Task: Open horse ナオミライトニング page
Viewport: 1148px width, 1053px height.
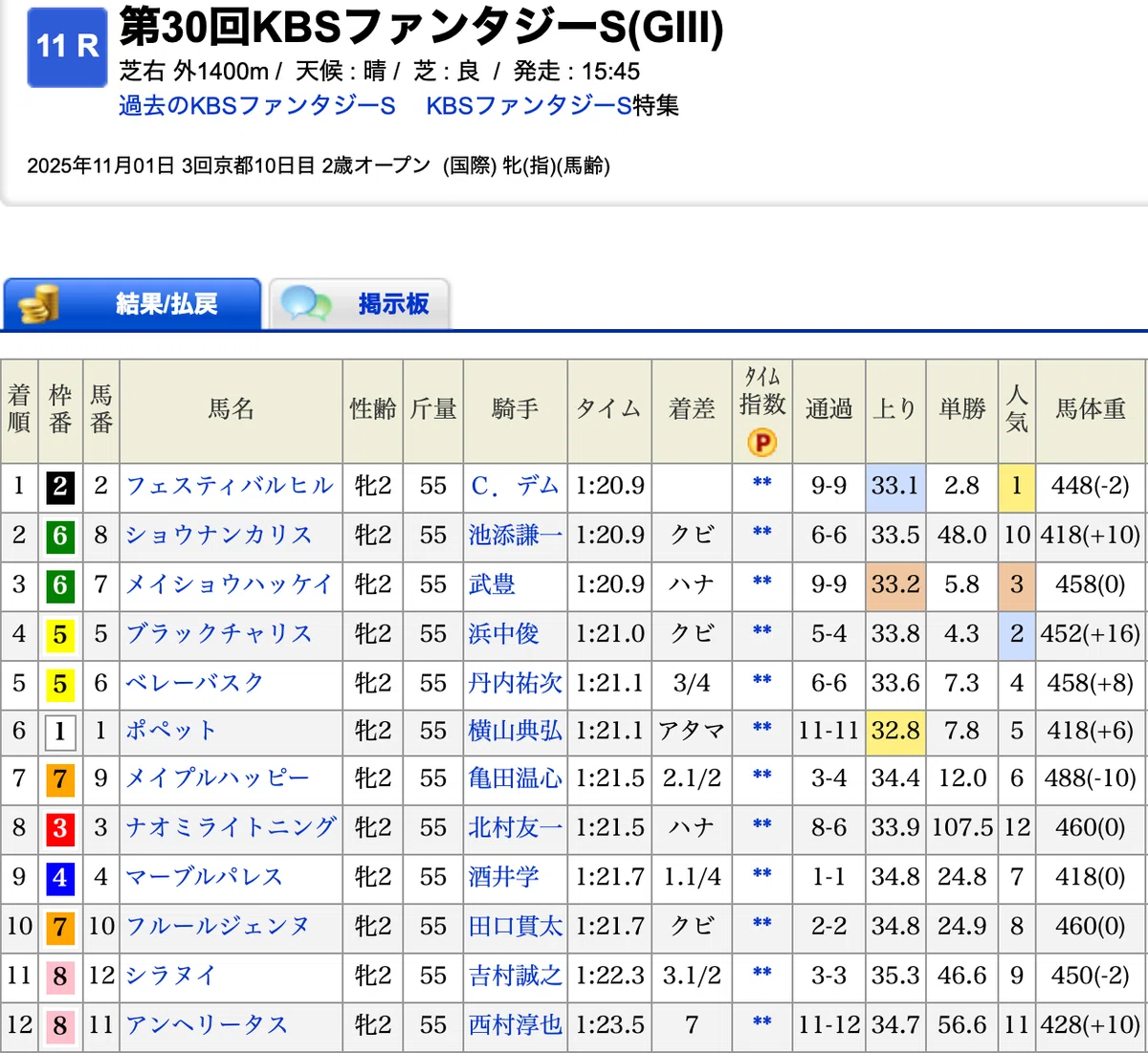Action: [x=231, y=827]
